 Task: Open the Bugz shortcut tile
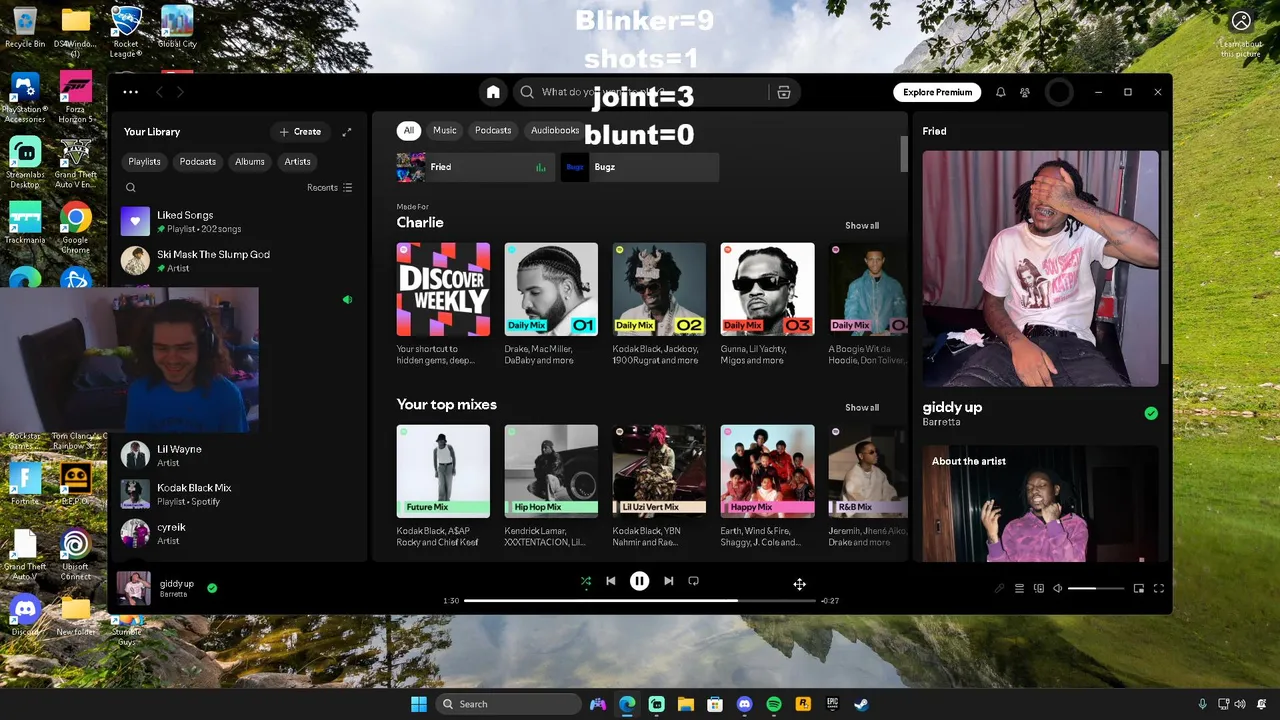pos(639,167)
